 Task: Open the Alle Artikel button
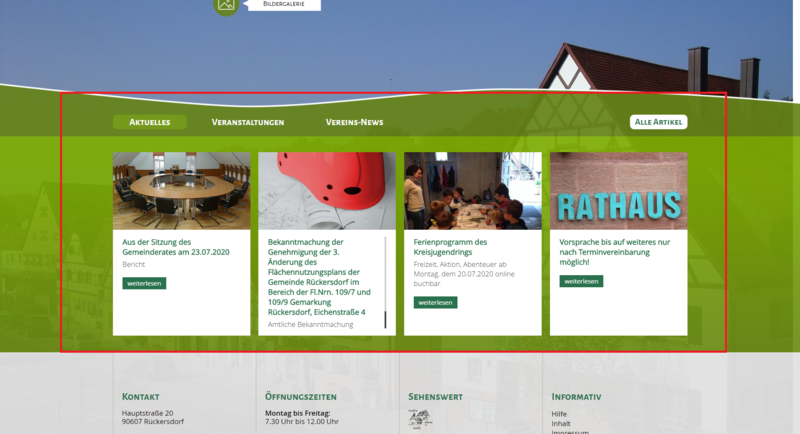click(659, 122)
